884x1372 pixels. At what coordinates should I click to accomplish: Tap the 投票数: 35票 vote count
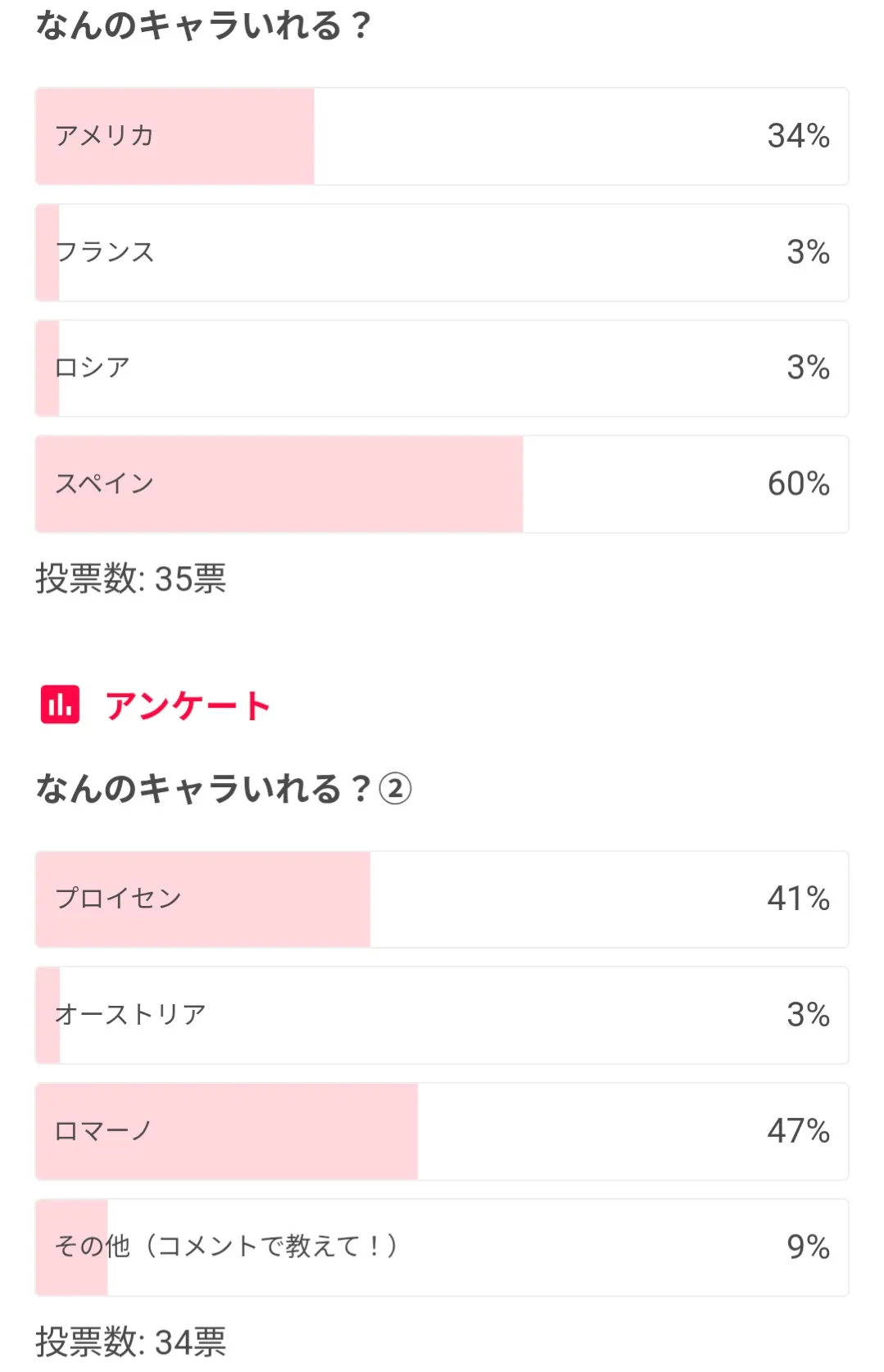131,579
